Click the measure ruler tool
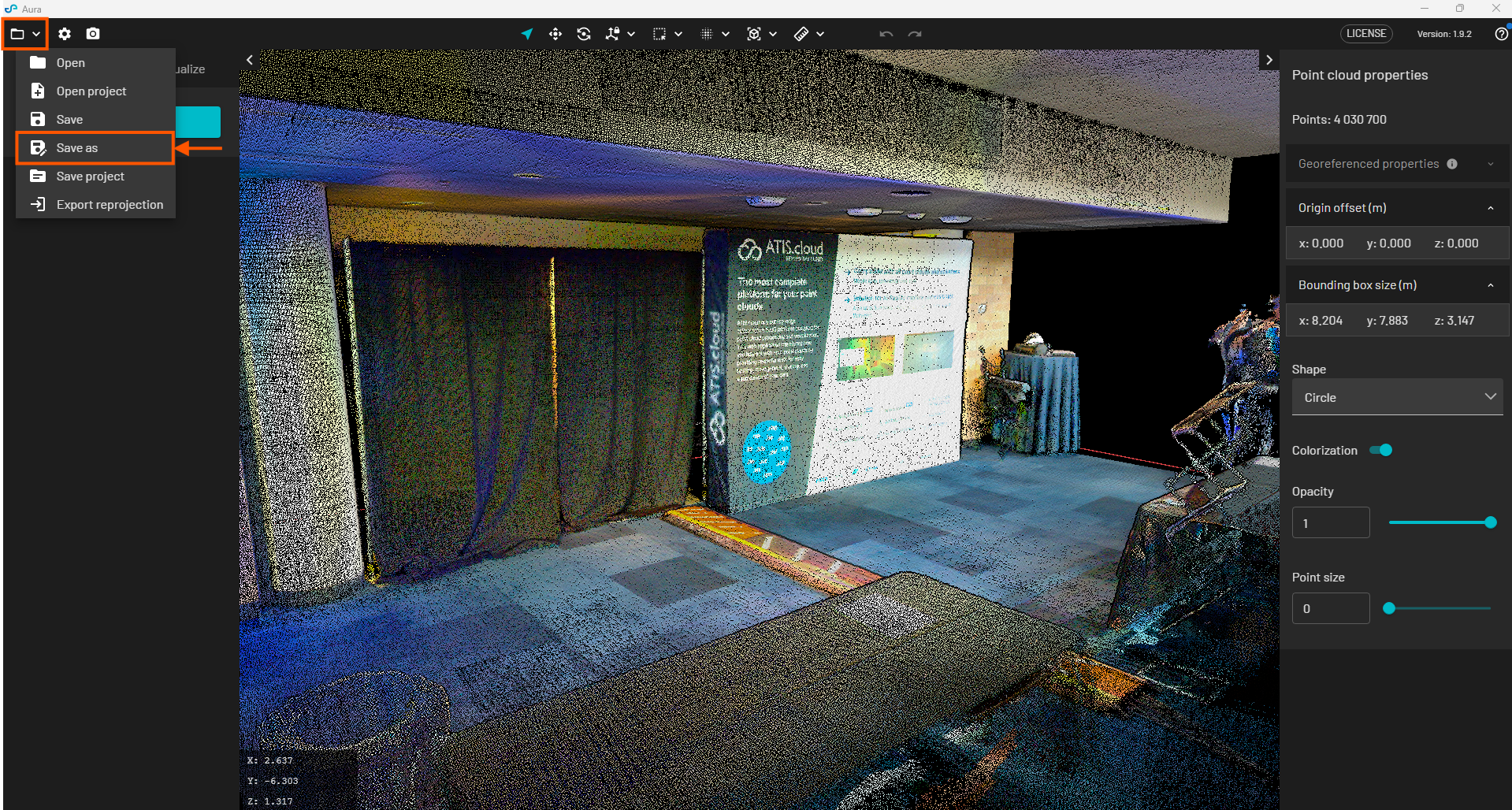Viewport: 1512px width, 810px height. (801, 34)
